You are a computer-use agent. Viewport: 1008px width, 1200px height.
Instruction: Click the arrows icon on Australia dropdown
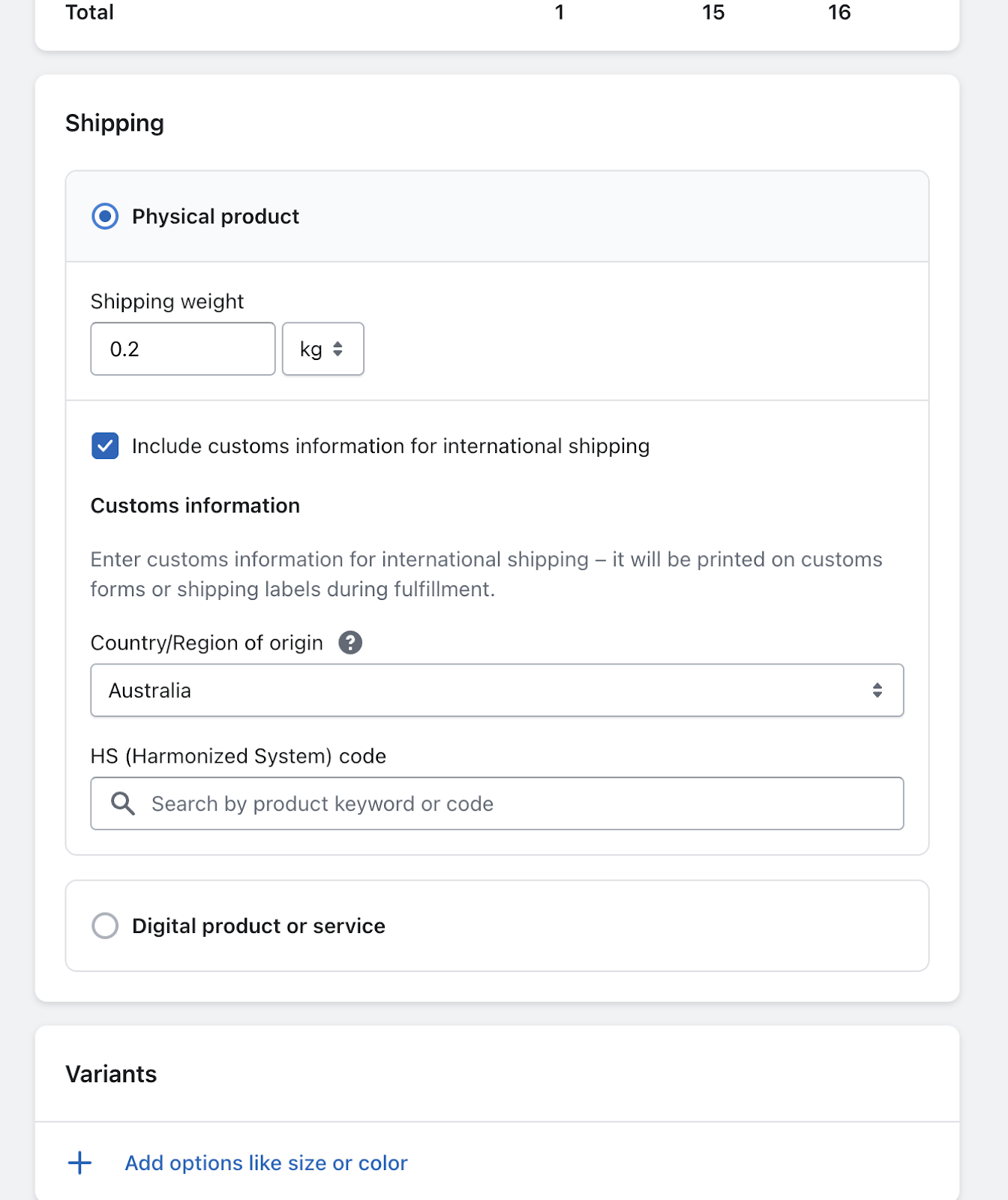coord(877,691)
